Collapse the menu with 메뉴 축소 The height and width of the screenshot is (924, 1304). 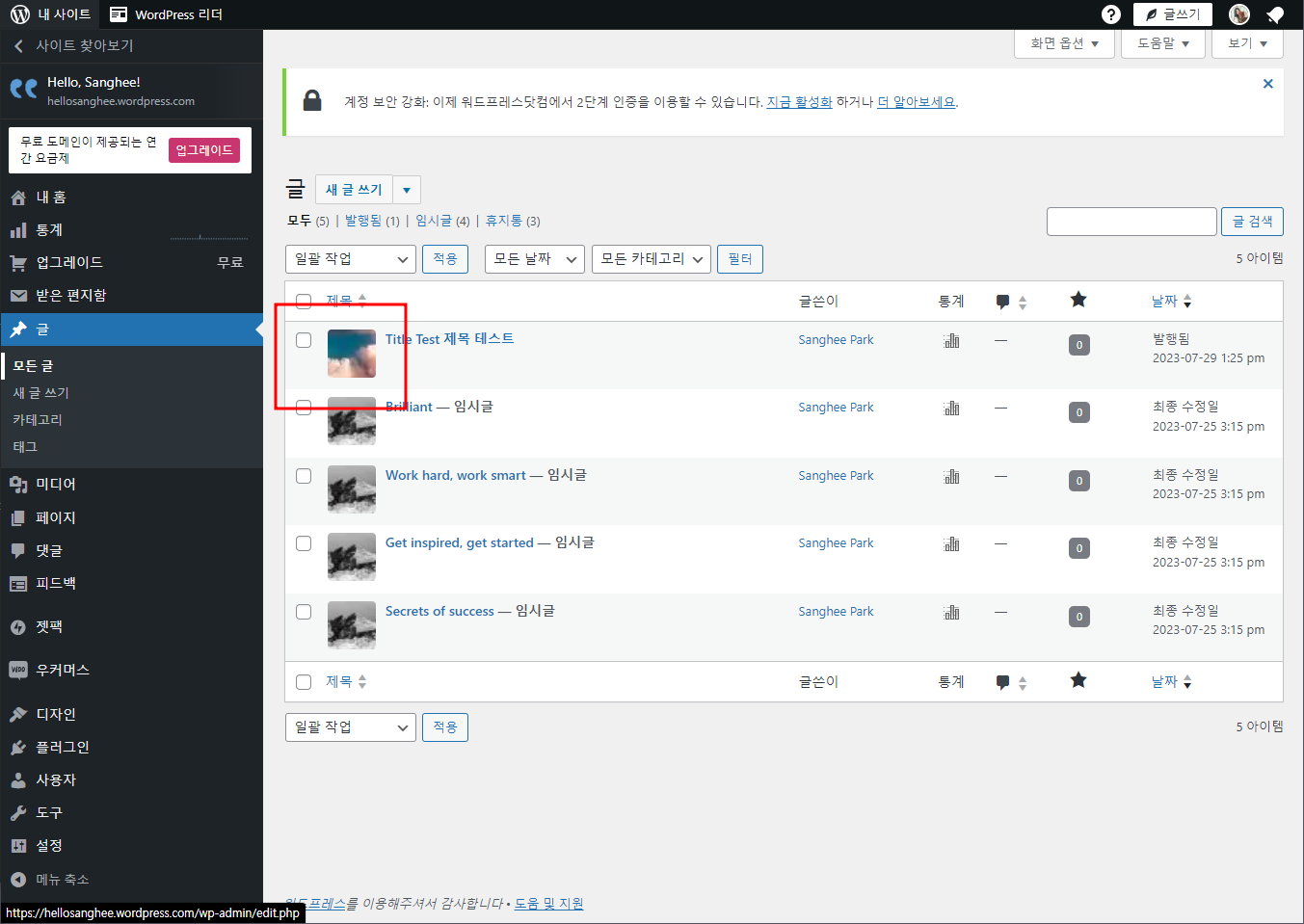click(x=49, y=880)
